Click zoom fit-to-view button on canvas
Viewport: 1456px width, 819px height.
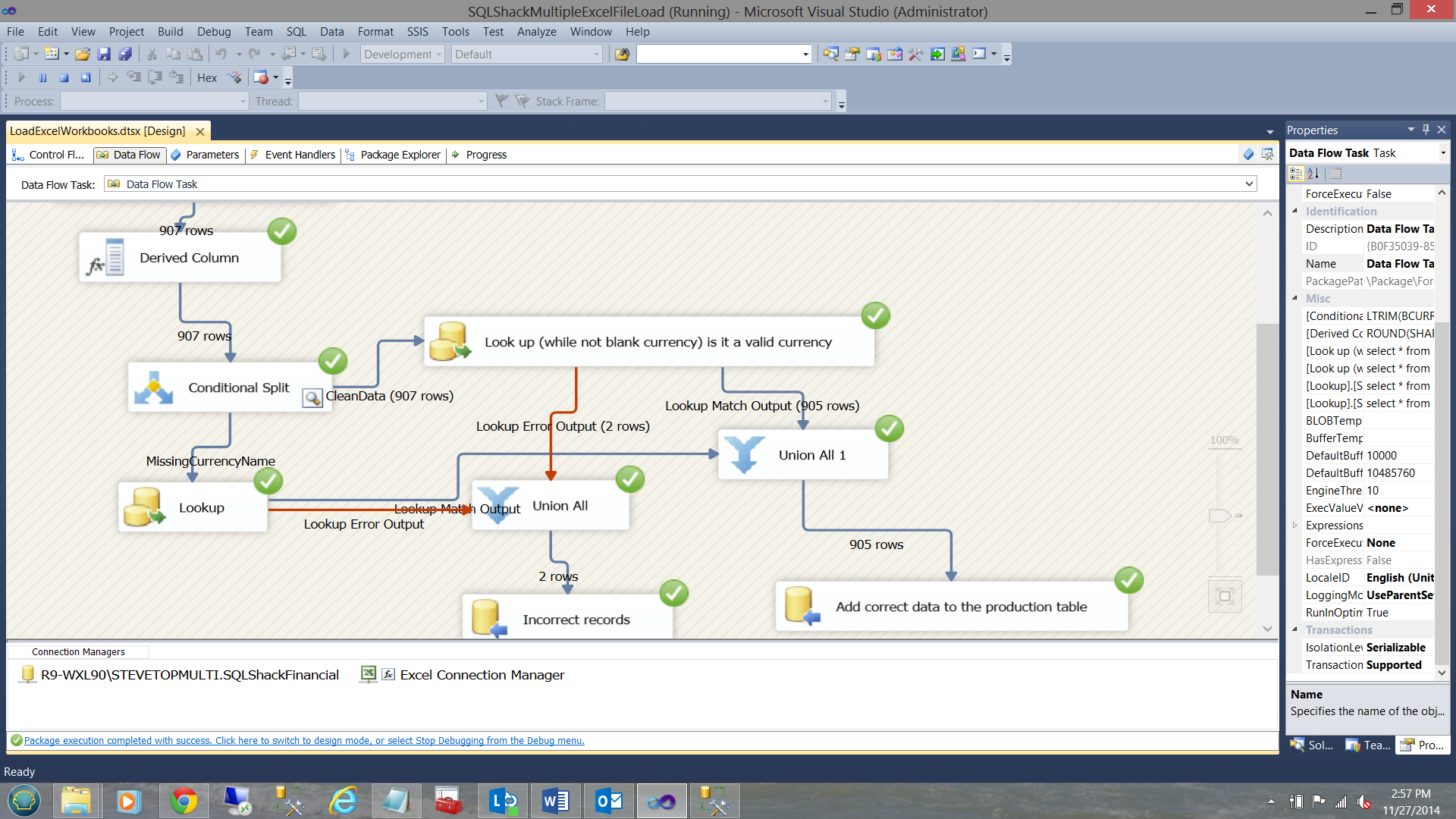[1224, 596]
